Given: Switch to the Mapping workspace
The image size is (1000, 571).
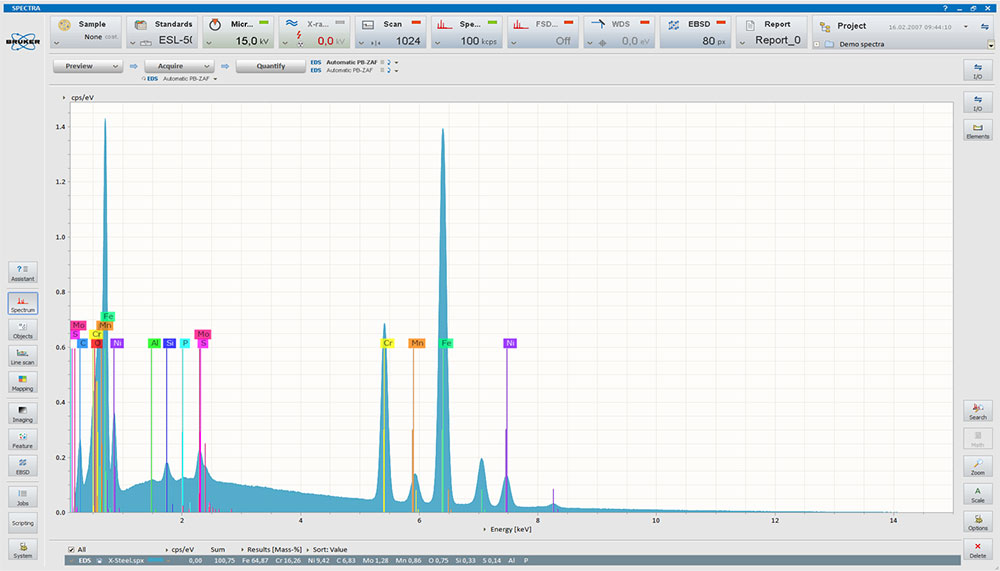Looking at the screenshot, I should (x=22, y=383).
